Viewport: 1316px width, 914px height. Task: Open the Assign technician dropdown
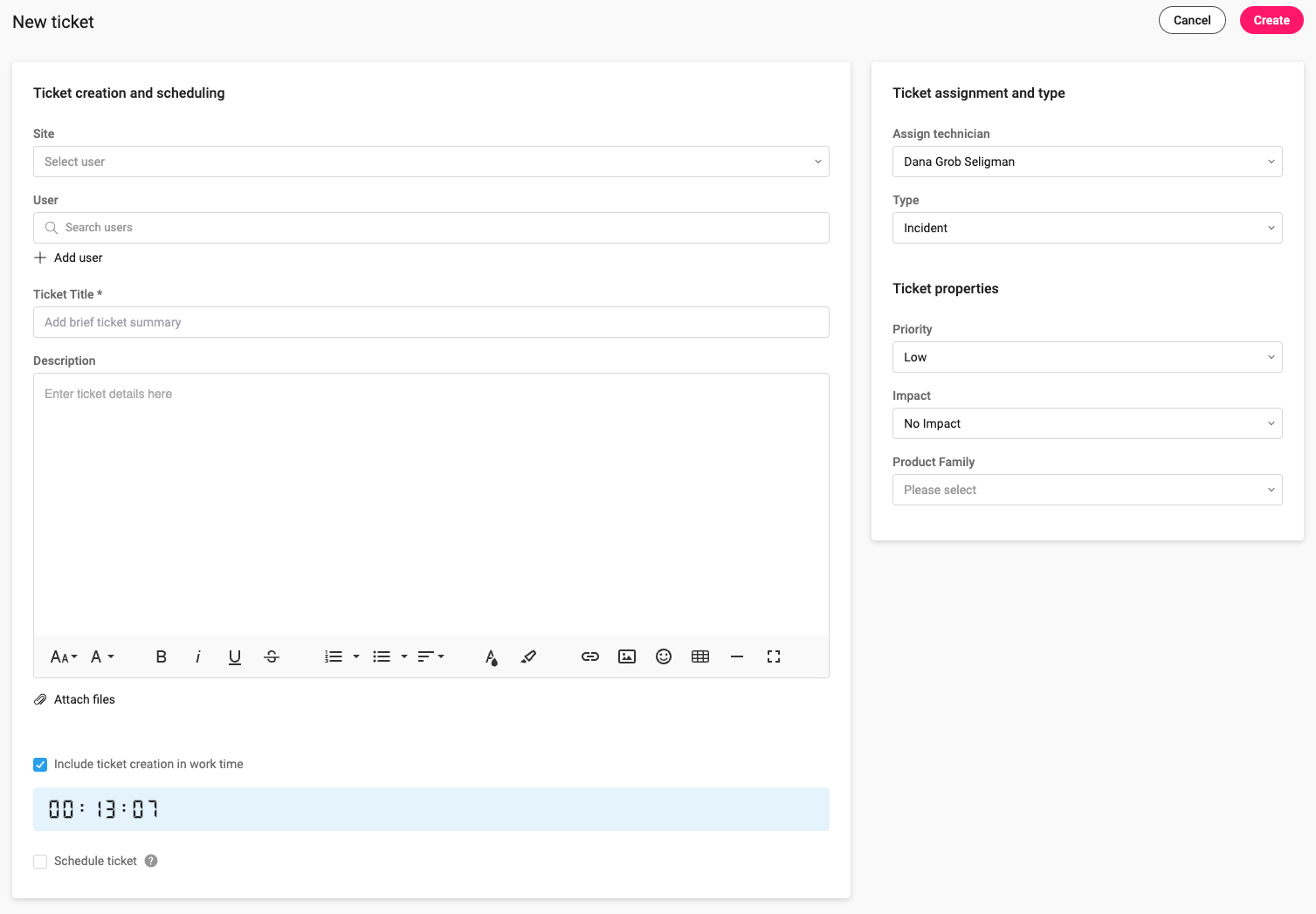1087,161
